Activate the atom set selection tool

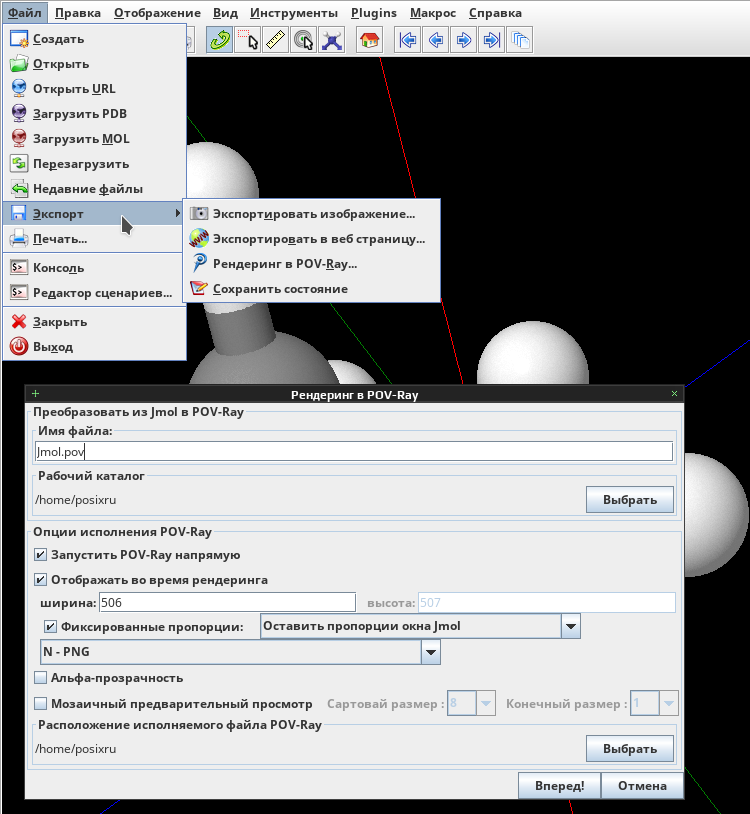(x=248, y=40)
